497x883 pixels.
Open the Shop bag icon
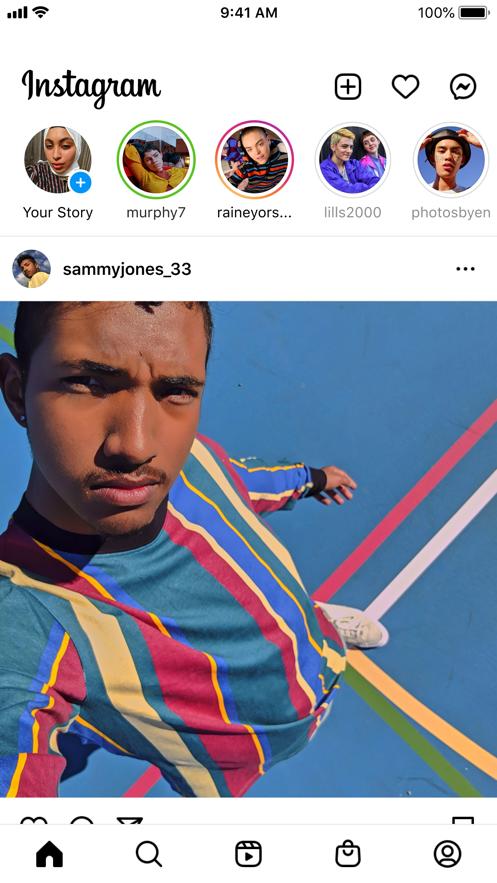pos(348,854)
